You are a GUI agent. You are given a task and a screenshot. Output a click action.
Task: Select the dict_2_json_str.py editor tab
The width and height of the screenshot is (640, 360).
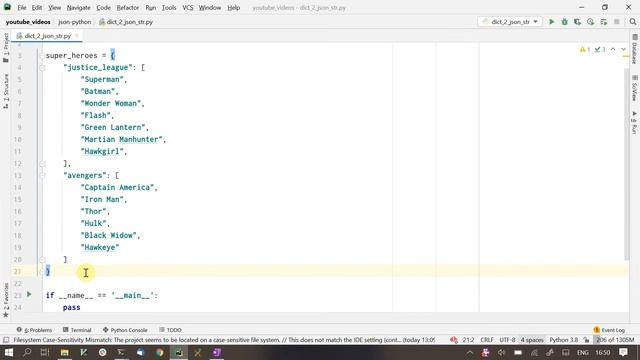47,36
